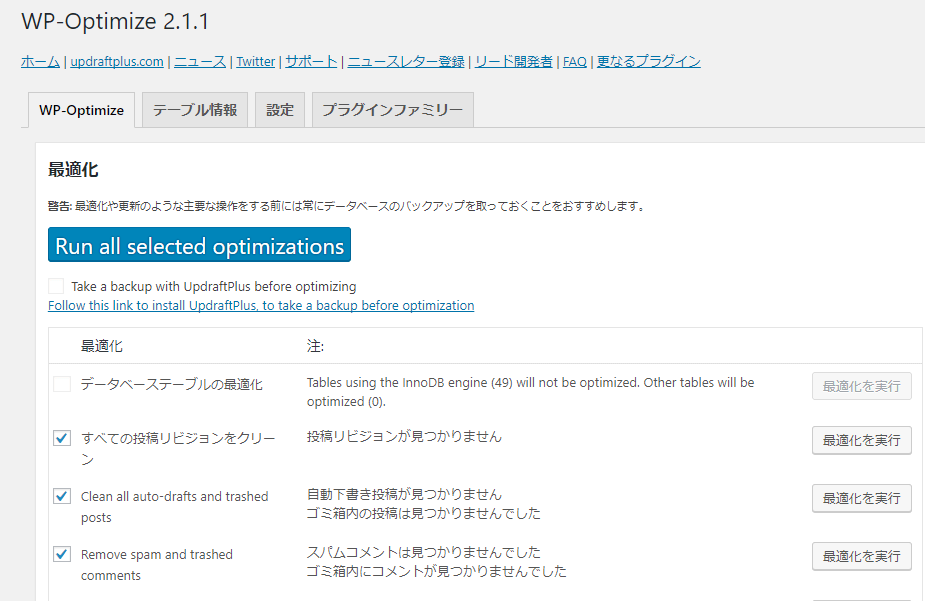Run 最適化を実行 for auto-drafts row
925x601 pixels.
[x=861, y=498]
